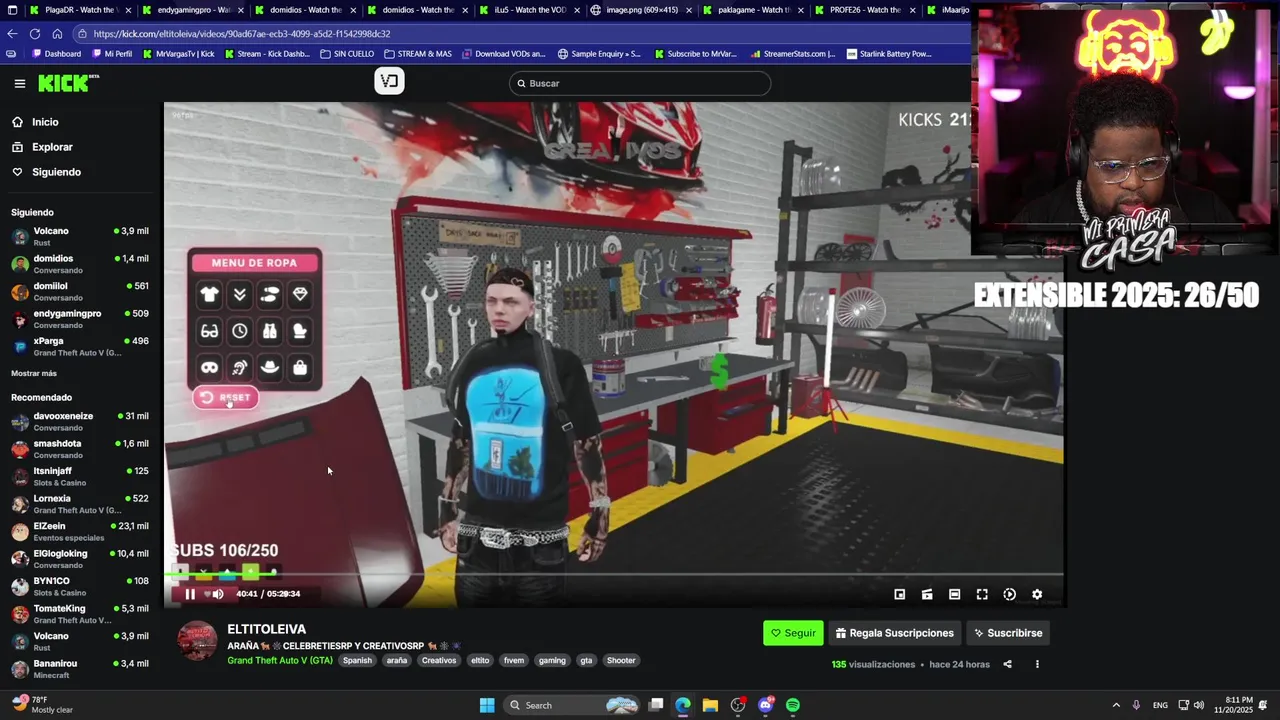Open davooxeneize recommended channel
The width and height of the screenshot is (1280, 720).
[80, 422]
